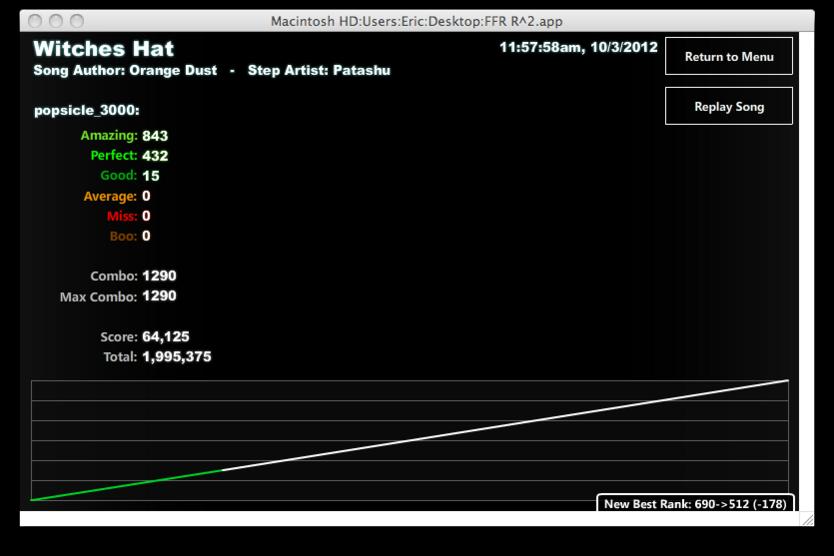Viewport: 834px width, 556px height.
Task: Click the Score value 64,125
Action: pyautogui.click(x=165, y=337)
